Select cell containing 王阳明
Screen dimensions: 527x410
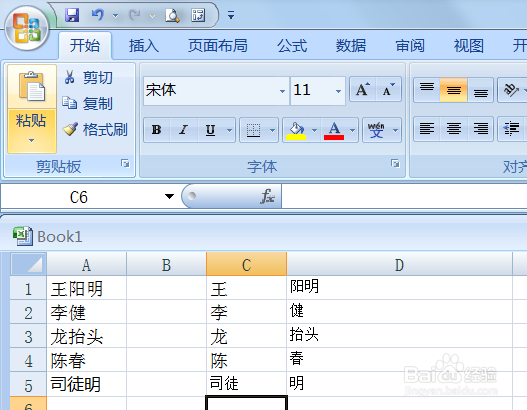point(86,288)
